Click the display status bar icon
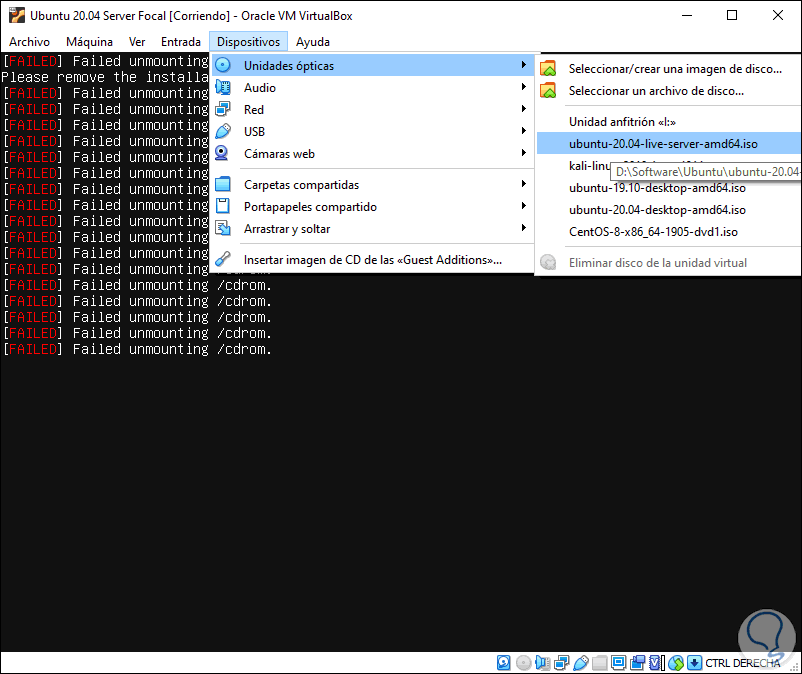The height and width of the screenshot is (674, 802). tap(618, 663)
